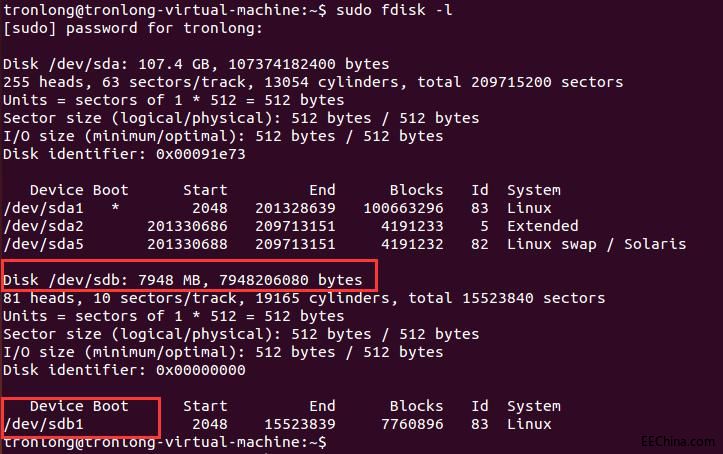Screen dimensions: 723x454
Task: Click the 13054 cylinders geometry line
Action: [313, 82]
